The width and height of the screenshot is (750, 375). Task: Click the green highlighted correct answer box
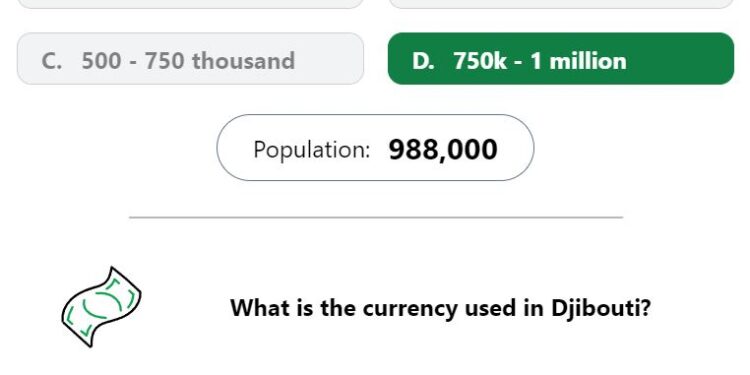coord(561,59)
